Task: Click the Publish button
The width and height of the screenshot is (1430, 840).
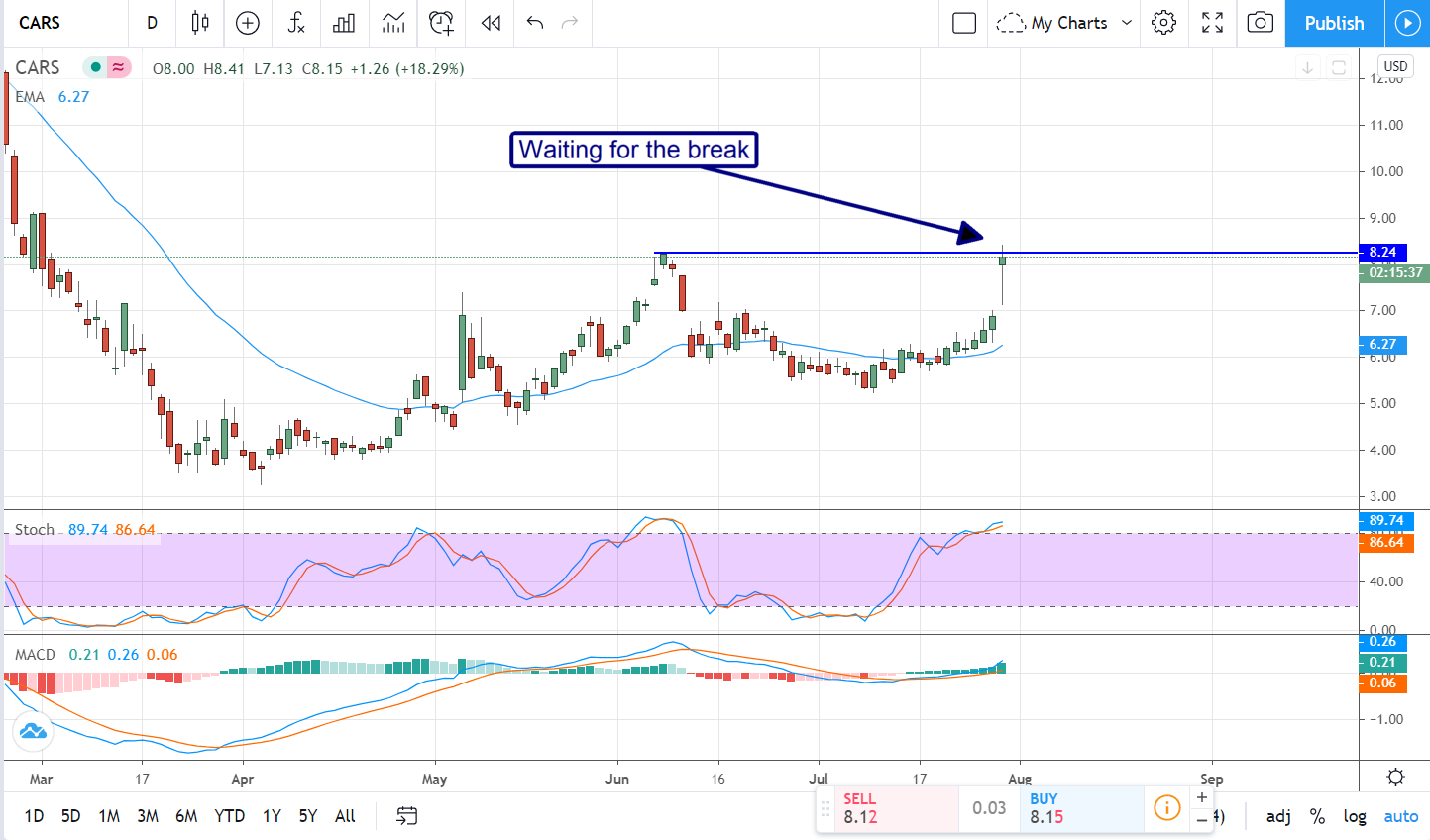Action: tap(1334, 23)
